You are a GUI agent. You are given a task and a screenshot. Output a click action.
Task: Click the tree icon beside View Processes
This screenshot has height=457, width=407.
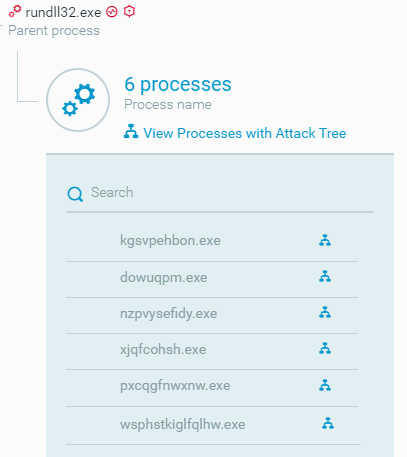131,131
